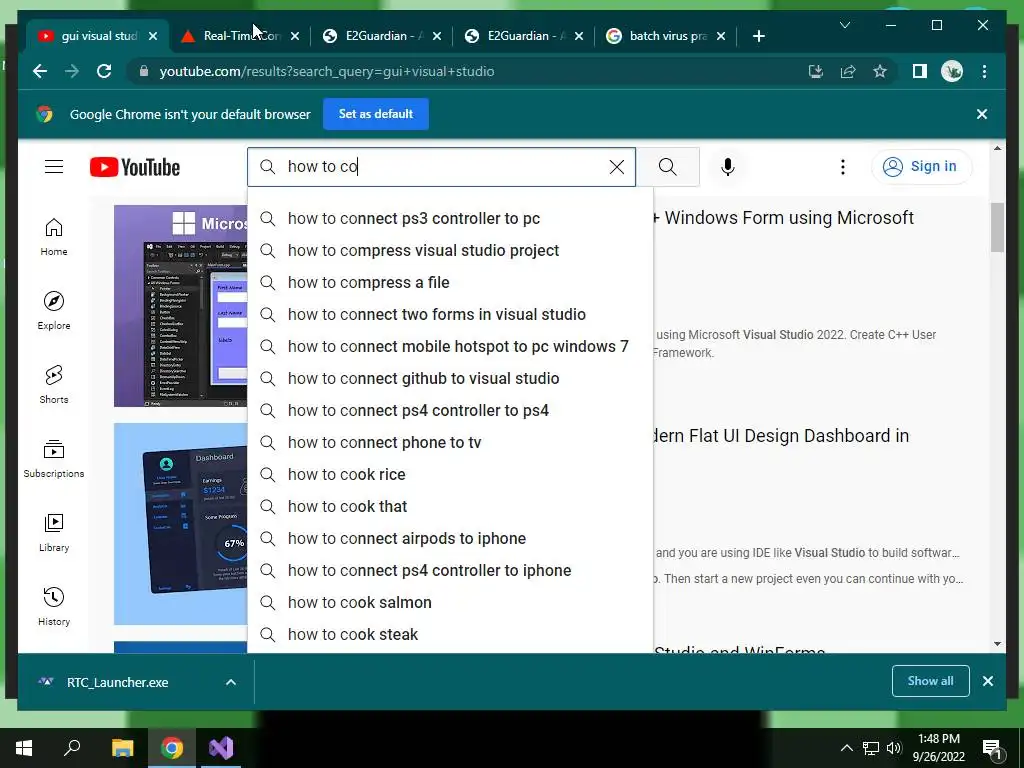The width and height of the screenshot is (1024, 768).
Task: Select suggestion how to cook that
Action: 450,506
